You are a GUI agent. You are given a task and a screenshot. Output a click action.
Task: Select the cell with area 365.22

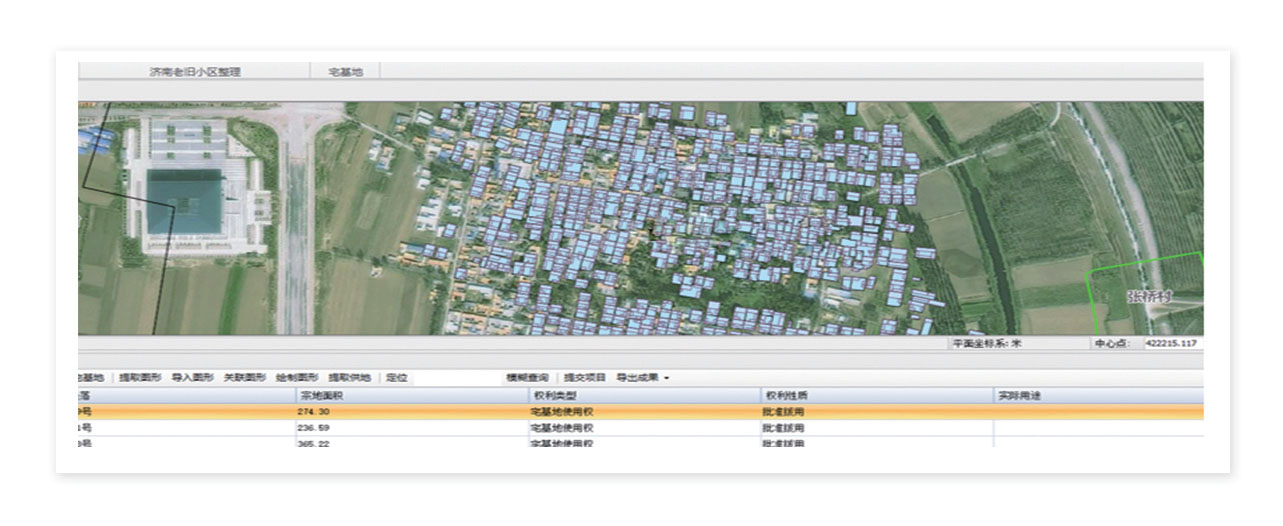[x=410, y=442]
